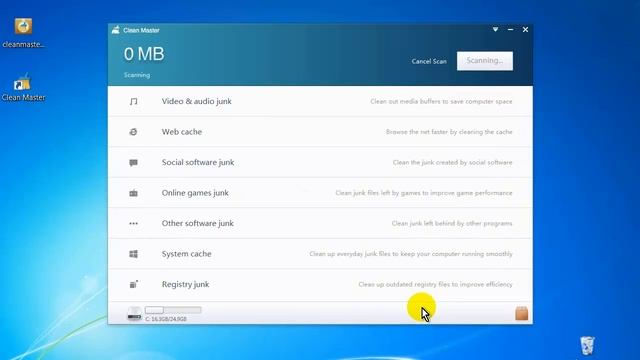Click the Social software junk chat icon
Screen dimensions: 640x360
point(133,162)
